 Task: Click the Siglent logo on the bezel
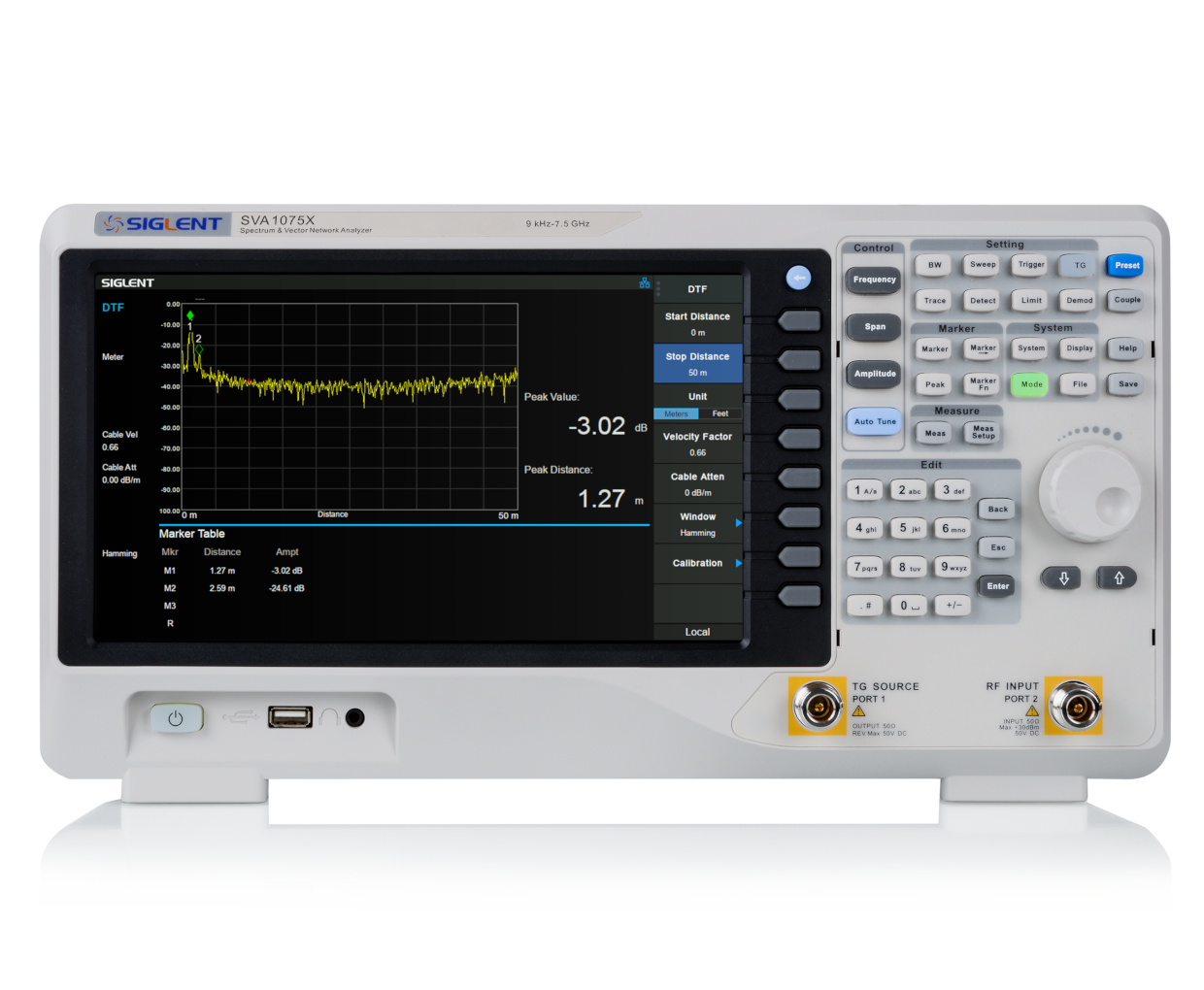click(164, 224)
